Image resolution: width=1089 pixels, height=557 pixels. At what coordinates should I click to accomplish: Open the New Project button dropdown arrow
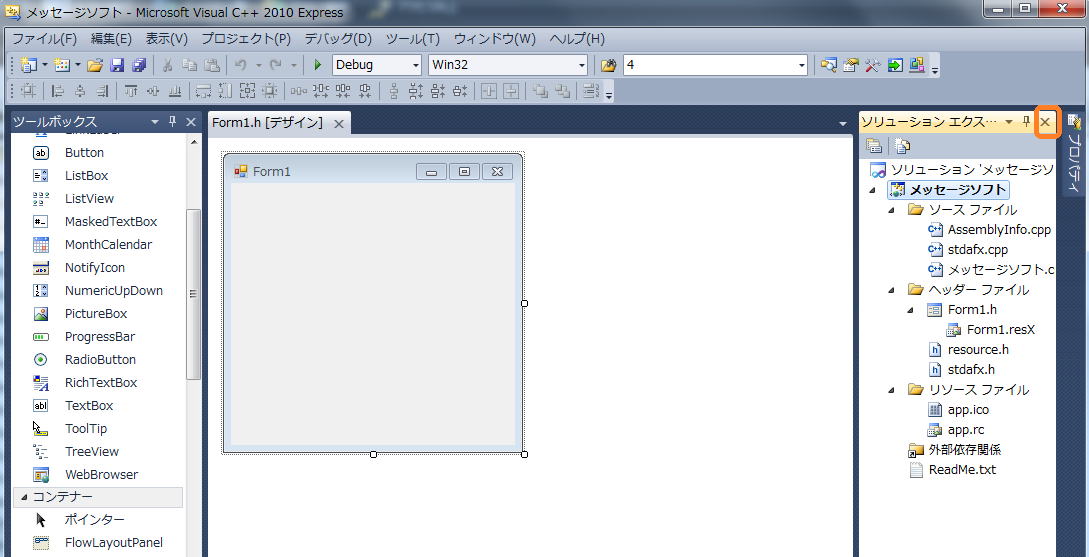[45, 65]
